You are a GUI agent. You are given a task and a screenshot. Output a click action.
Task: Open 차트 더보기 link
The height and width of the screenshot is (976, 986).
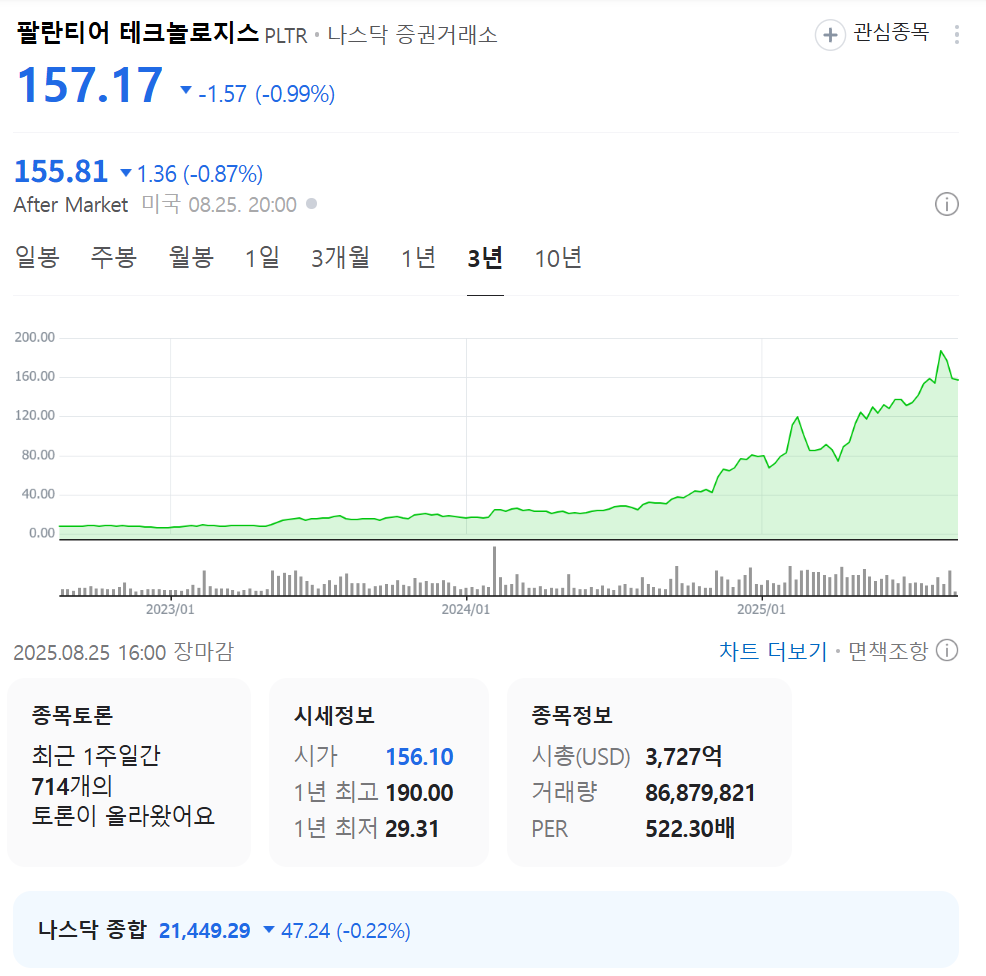click(773, 651)
